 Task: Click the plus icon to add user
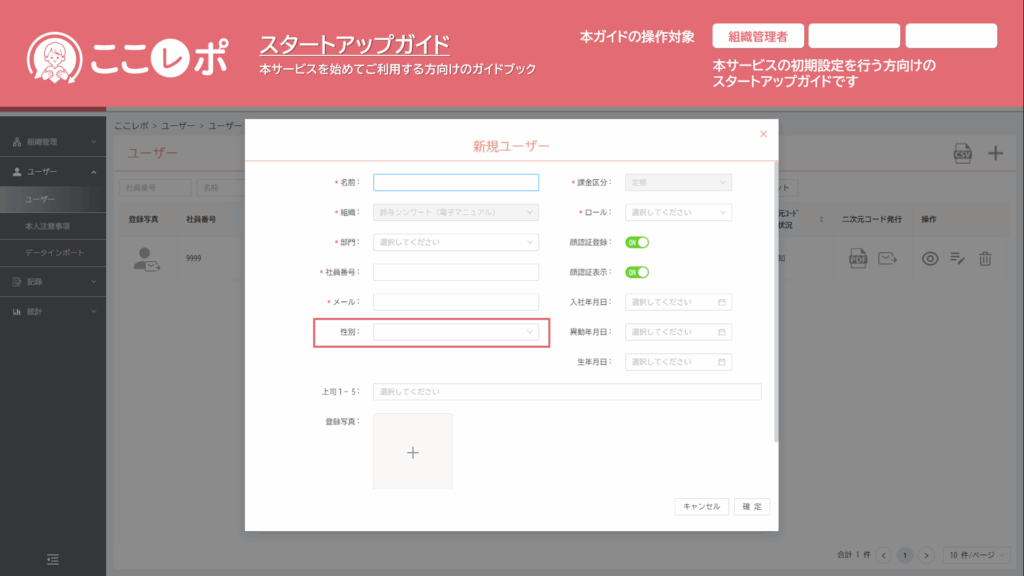coord(995,153)
